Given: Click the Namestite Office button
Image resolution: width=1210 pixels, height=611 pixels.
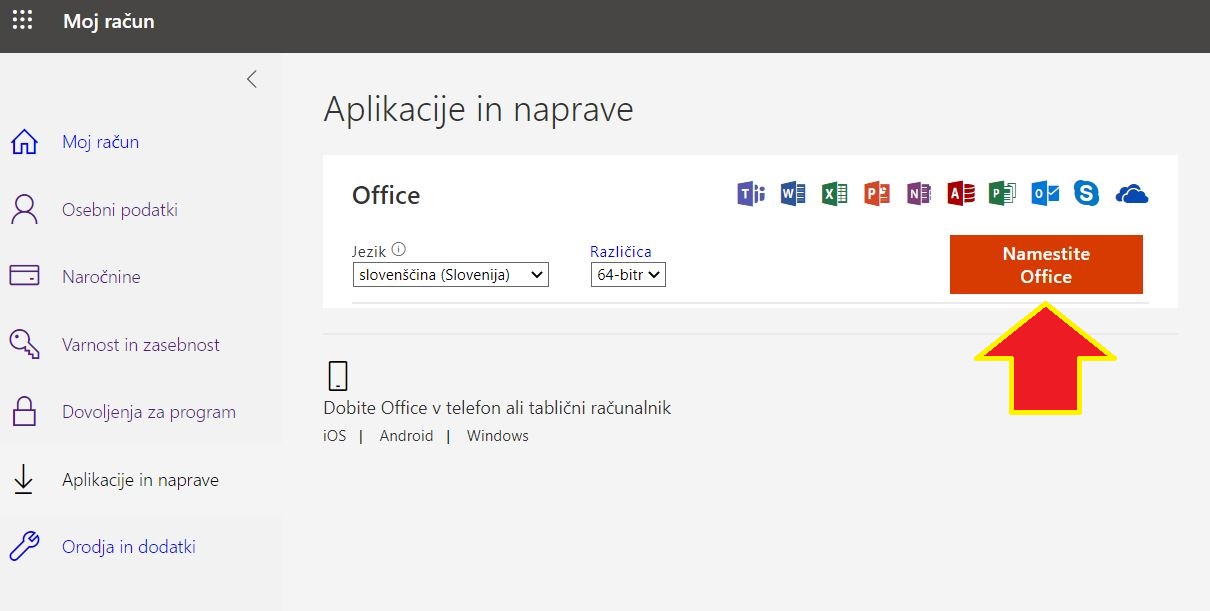Looking at the screenshot, I should pyautogui.click(x=1046, y=265).
